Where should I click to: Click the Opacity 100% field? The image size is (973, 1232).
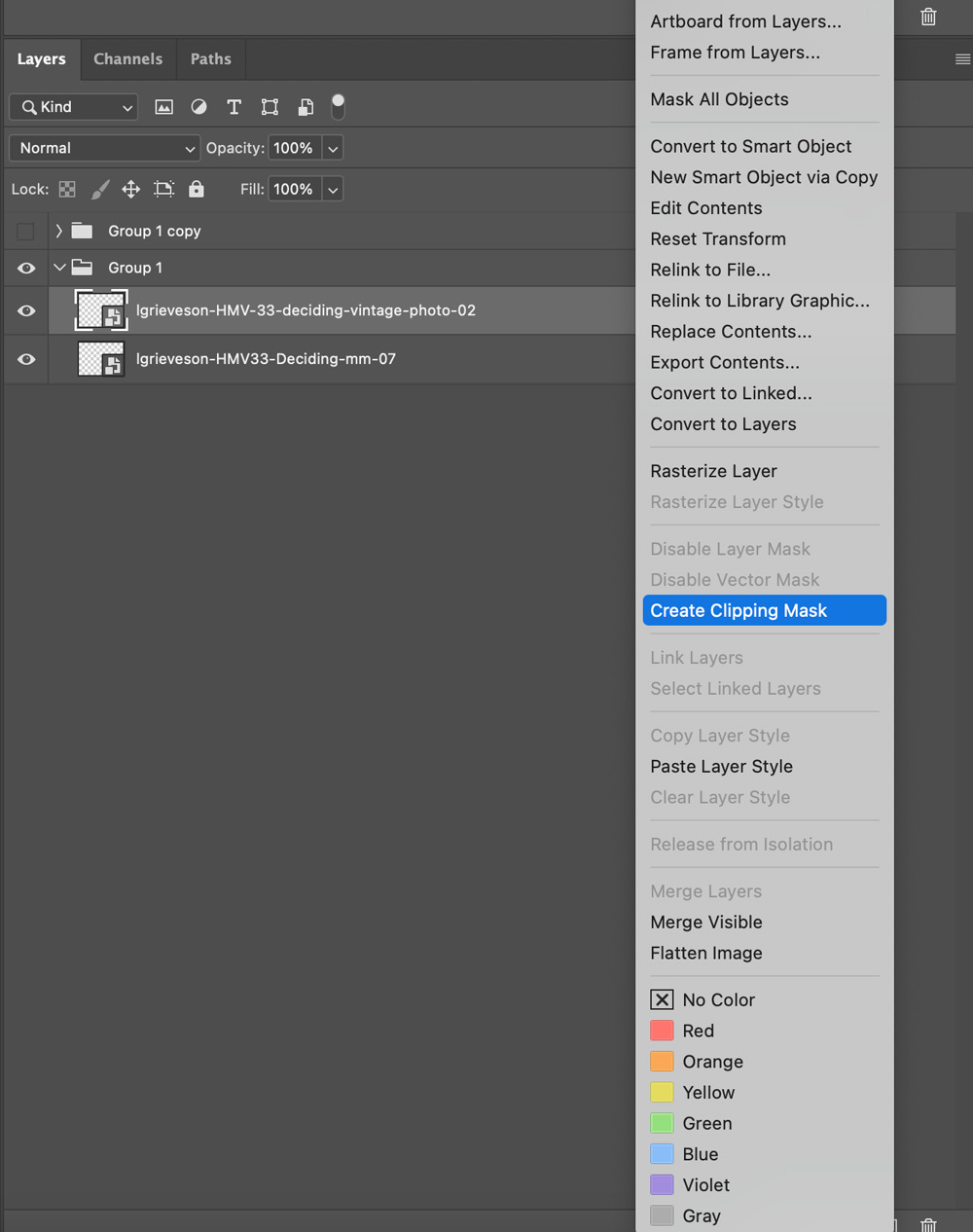click(x=294, y=148)
